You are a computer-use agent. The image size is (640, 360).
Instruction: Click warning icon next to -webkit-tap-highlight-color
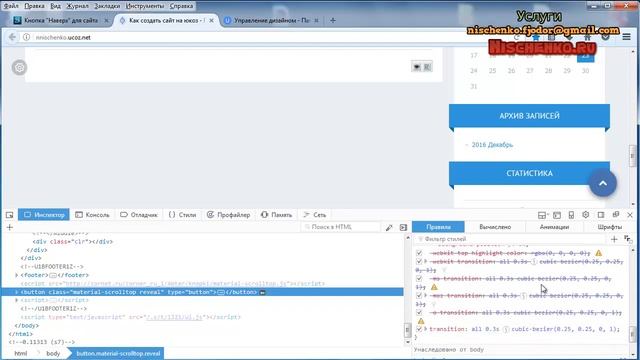point(598,253)
